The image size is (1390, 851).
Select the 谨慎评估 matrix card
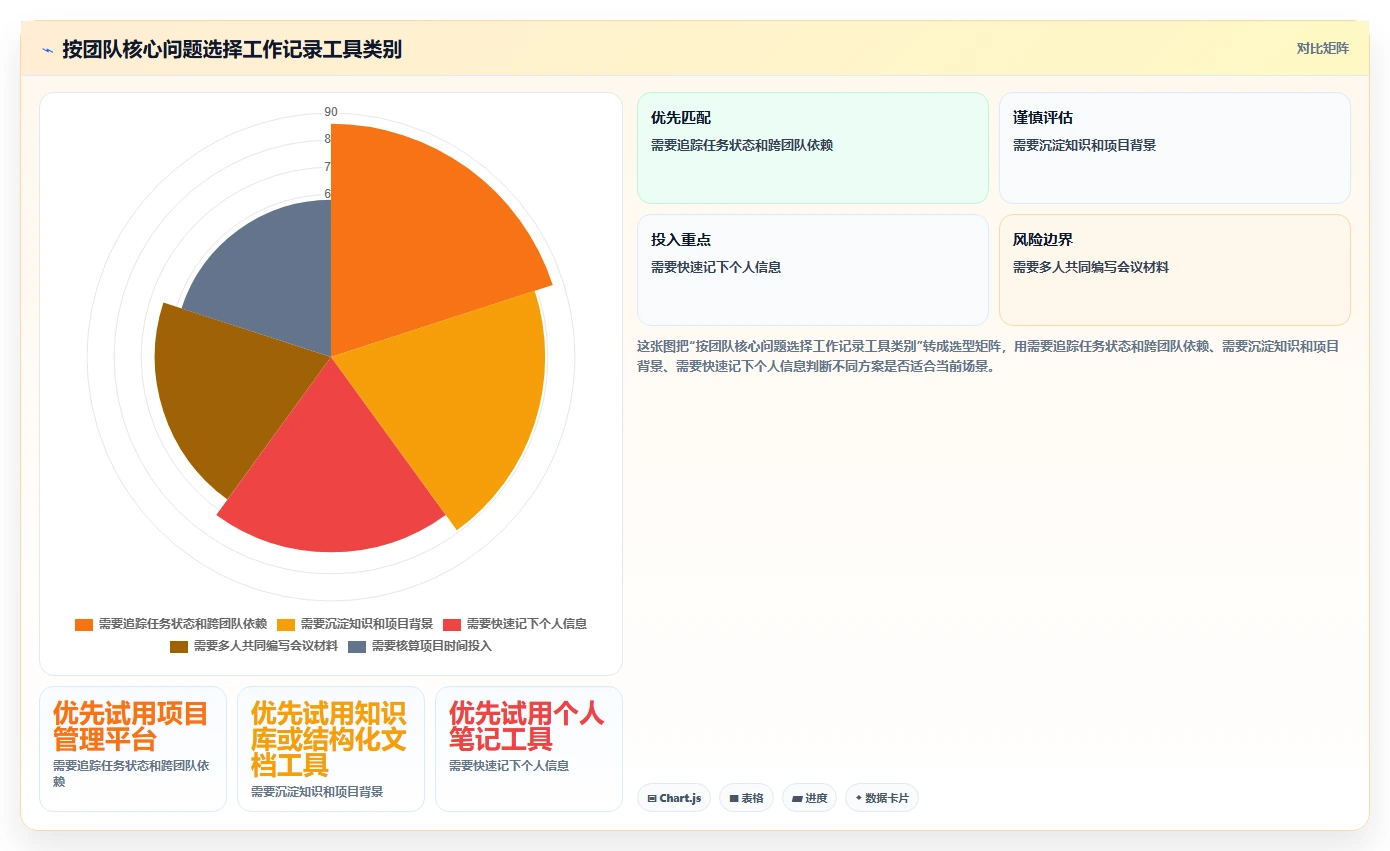pyautogui.click(x=1174, y=148)
